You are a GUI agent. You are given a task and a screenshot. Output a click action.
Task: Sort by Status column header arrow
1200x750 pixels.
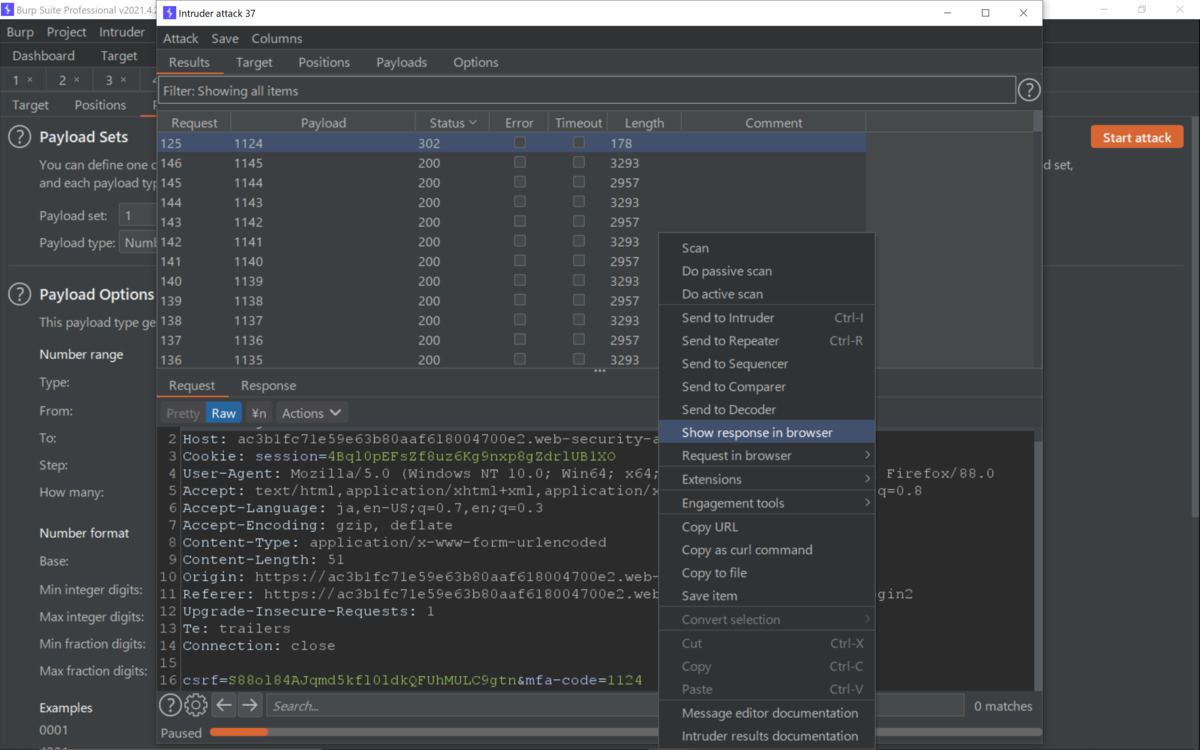[472, 123]
